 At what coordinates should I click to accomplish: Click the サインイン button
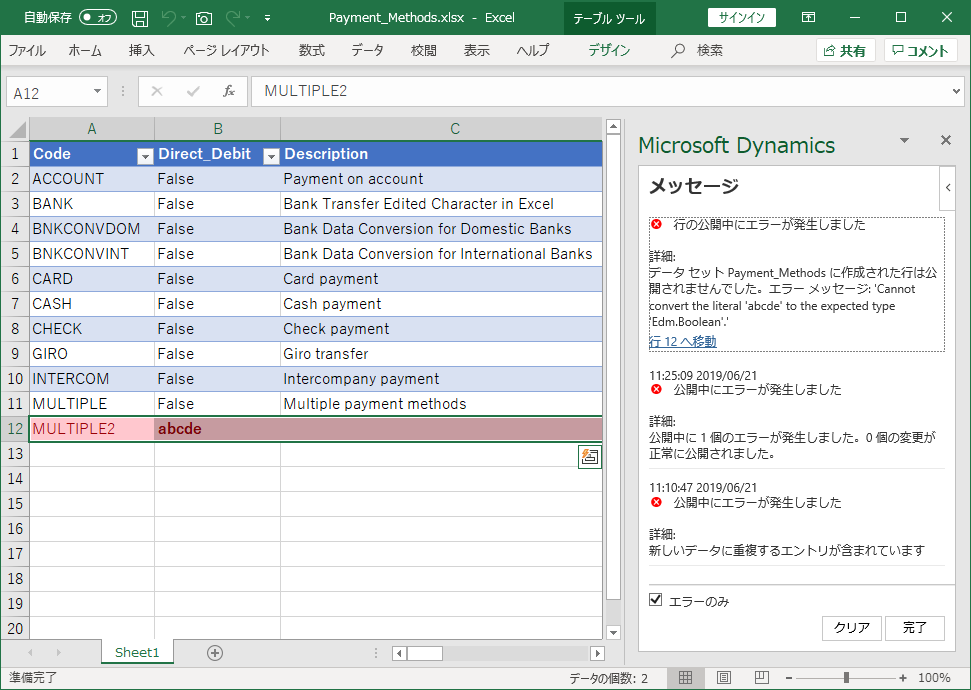[742, 17]
